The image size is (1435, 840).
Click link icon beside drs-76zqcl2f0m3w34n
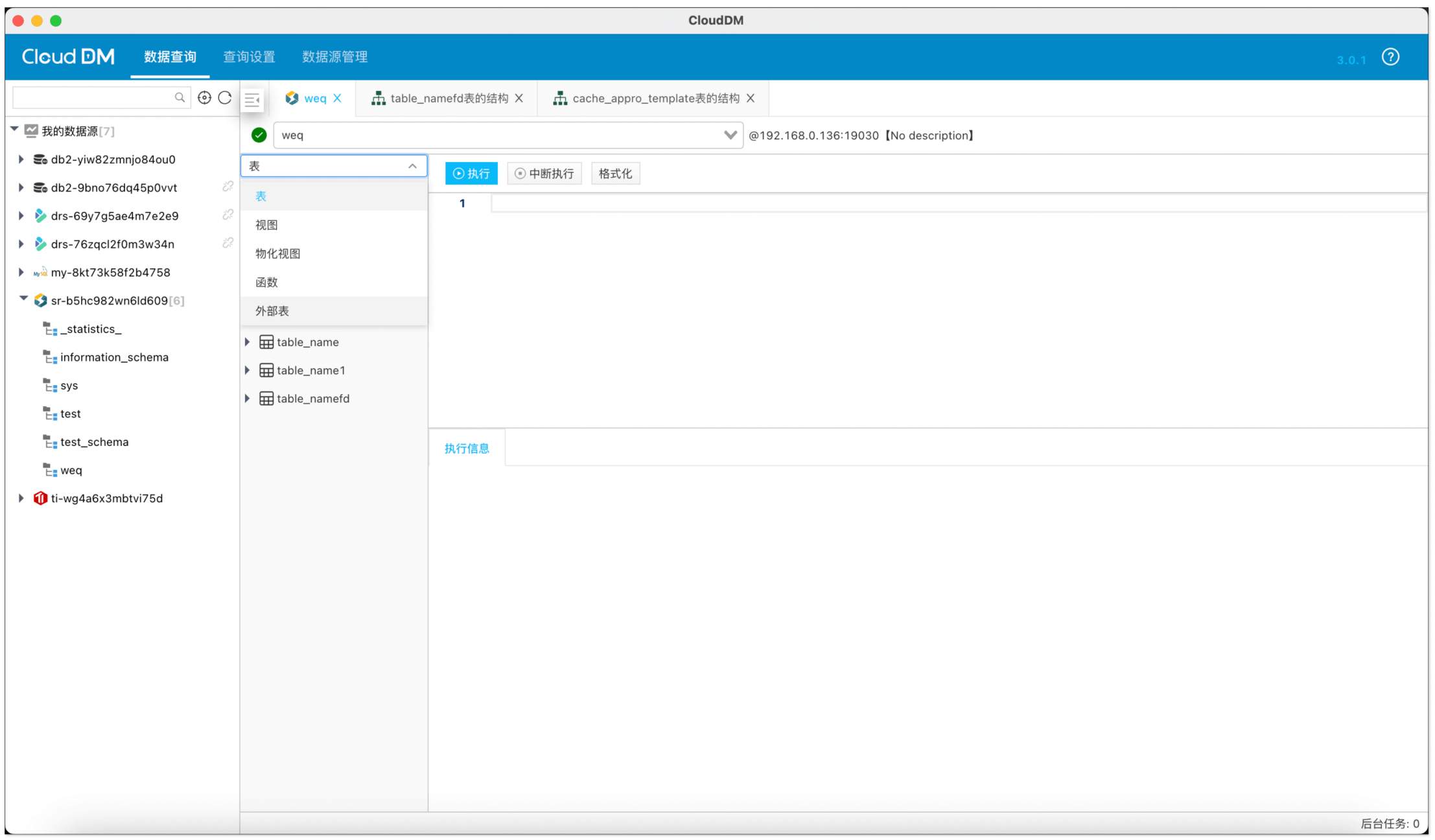[x=227, y=243]
